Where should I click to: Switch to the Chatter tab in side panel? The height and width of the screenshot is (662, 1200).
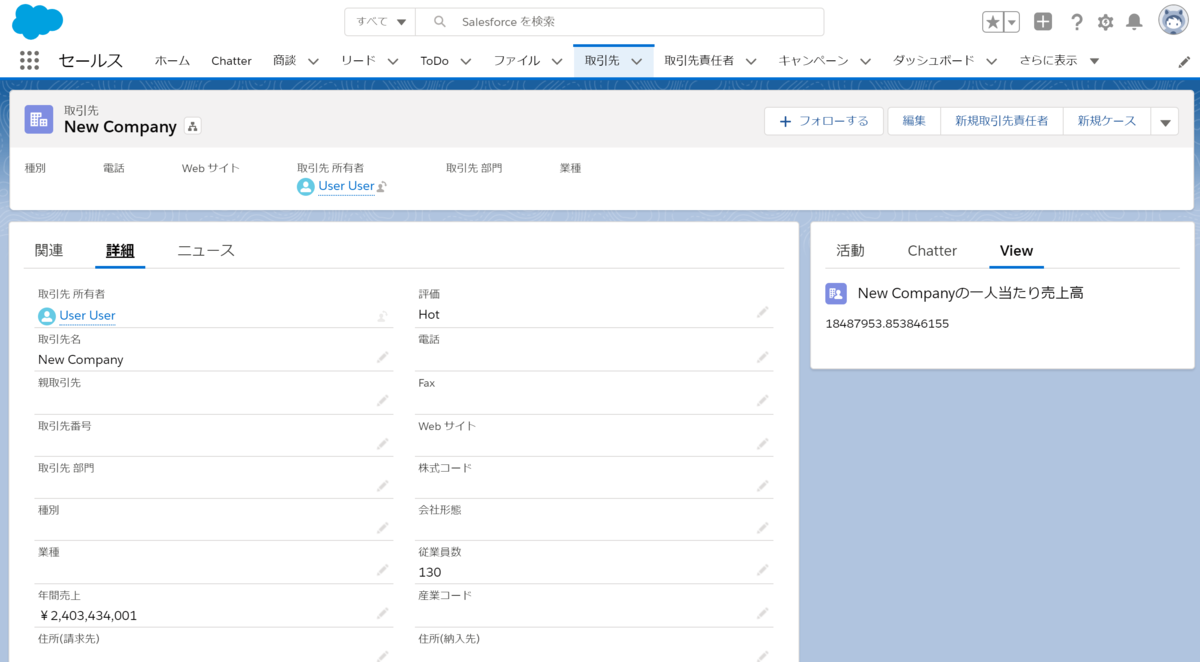pos(932,251)
